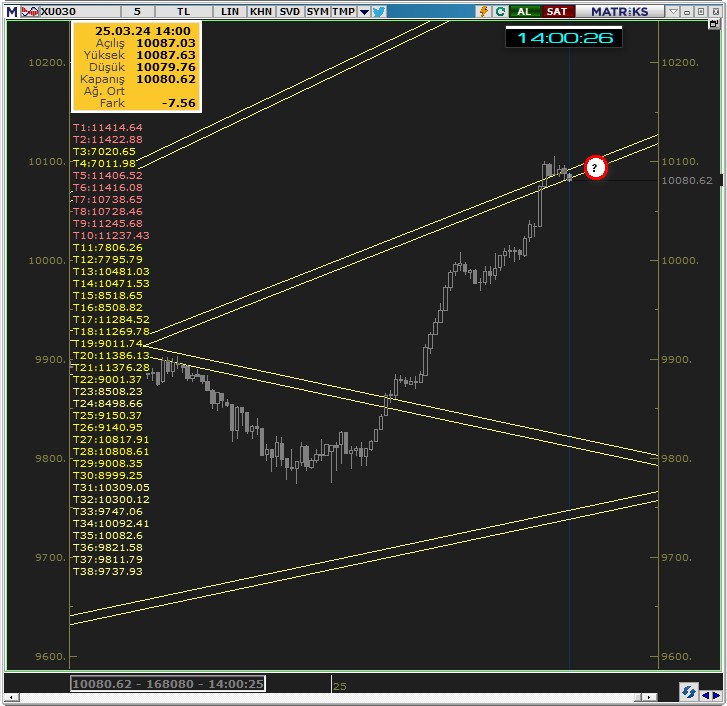Click the 10100 label on right price axis
The width and height of the screenshot is (727, 706).
679,162
